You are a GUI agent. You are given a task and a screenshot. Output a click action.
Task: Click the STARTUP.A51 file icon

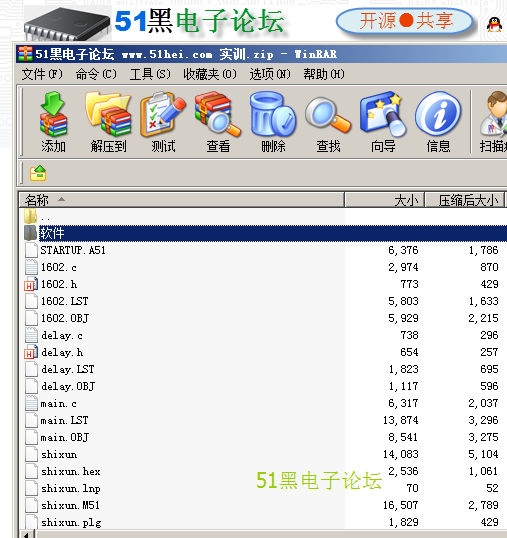[31, 250]
